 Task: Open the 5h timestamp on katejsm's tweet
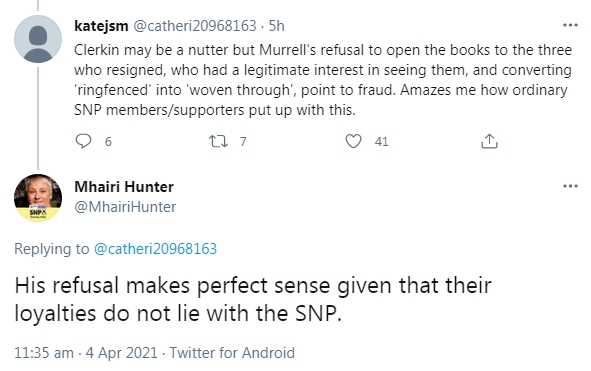pyautogui.click(x=276, y=26)
